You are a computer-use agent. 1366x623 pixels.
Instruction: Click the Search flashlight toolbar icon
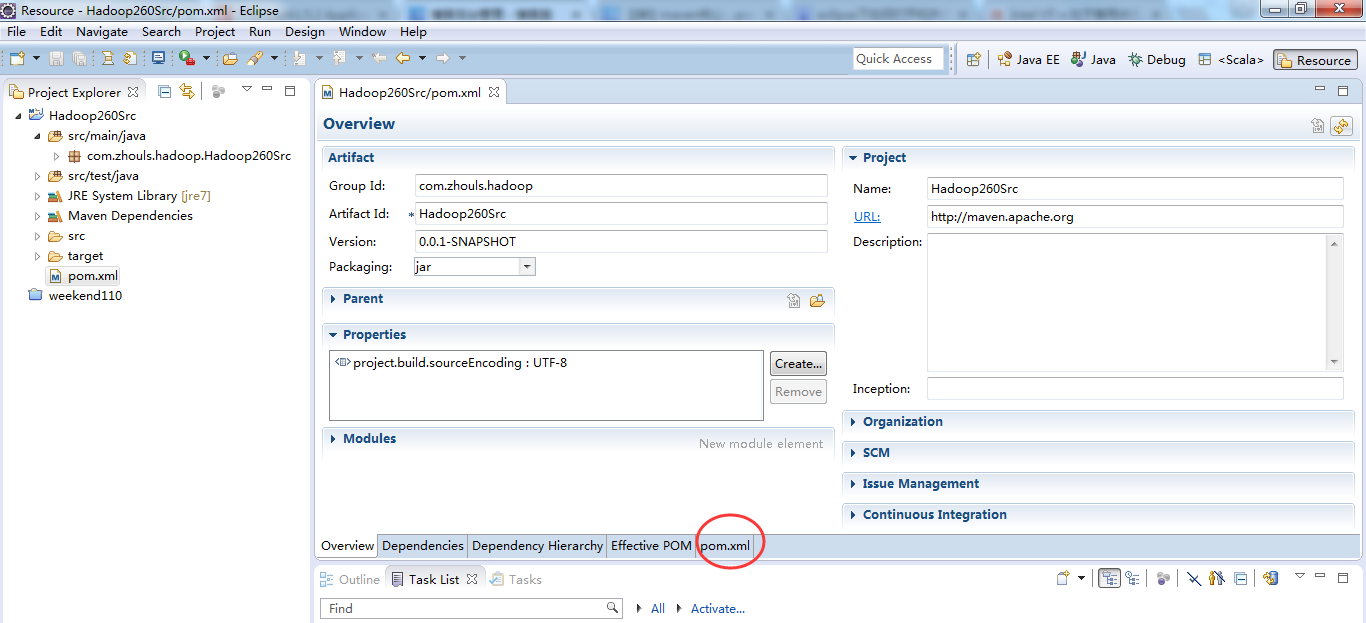pos(255,59)
